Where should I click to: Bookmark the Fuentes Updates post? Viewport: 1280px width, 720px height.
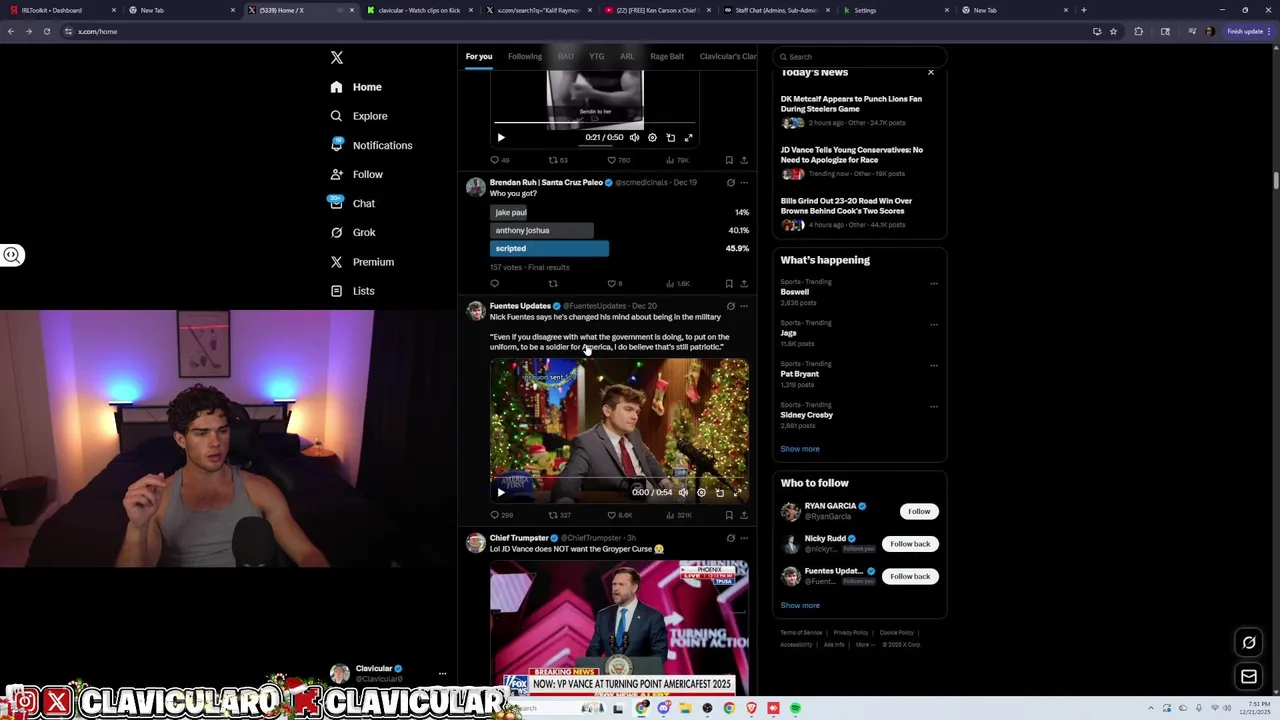point(729,515)
